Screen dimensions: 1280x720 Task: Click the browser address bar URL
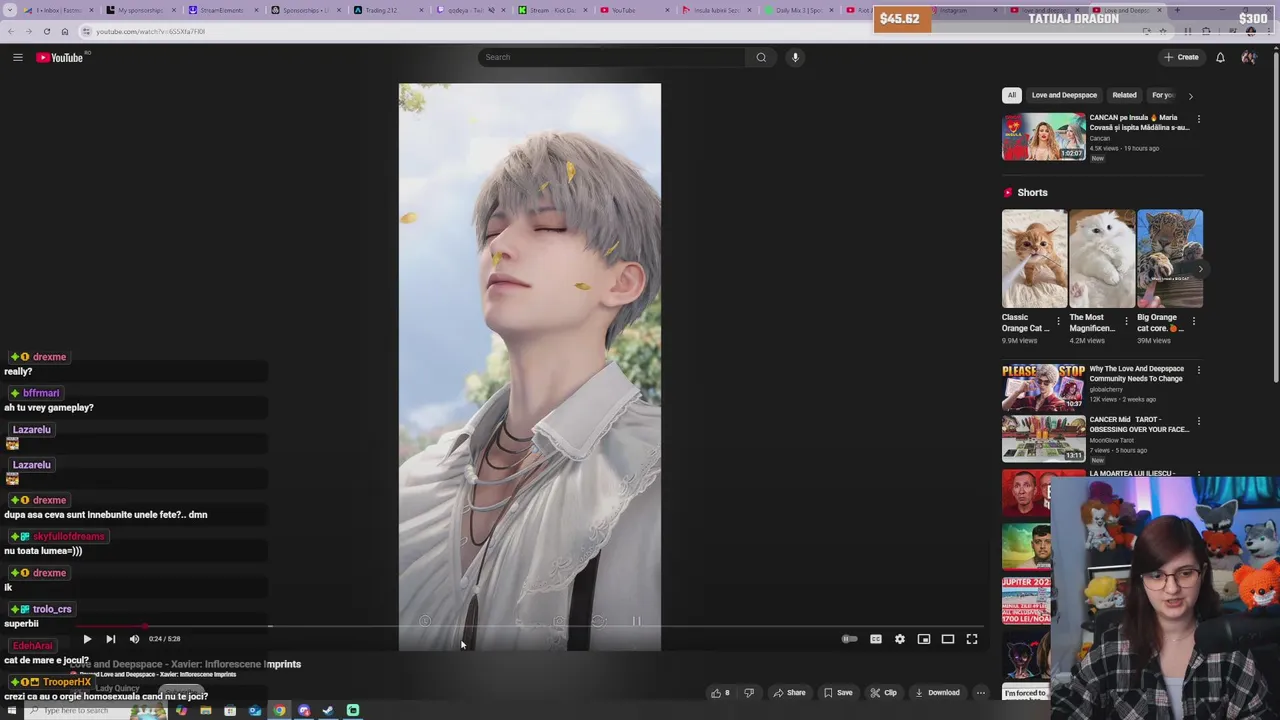[150, 31]
